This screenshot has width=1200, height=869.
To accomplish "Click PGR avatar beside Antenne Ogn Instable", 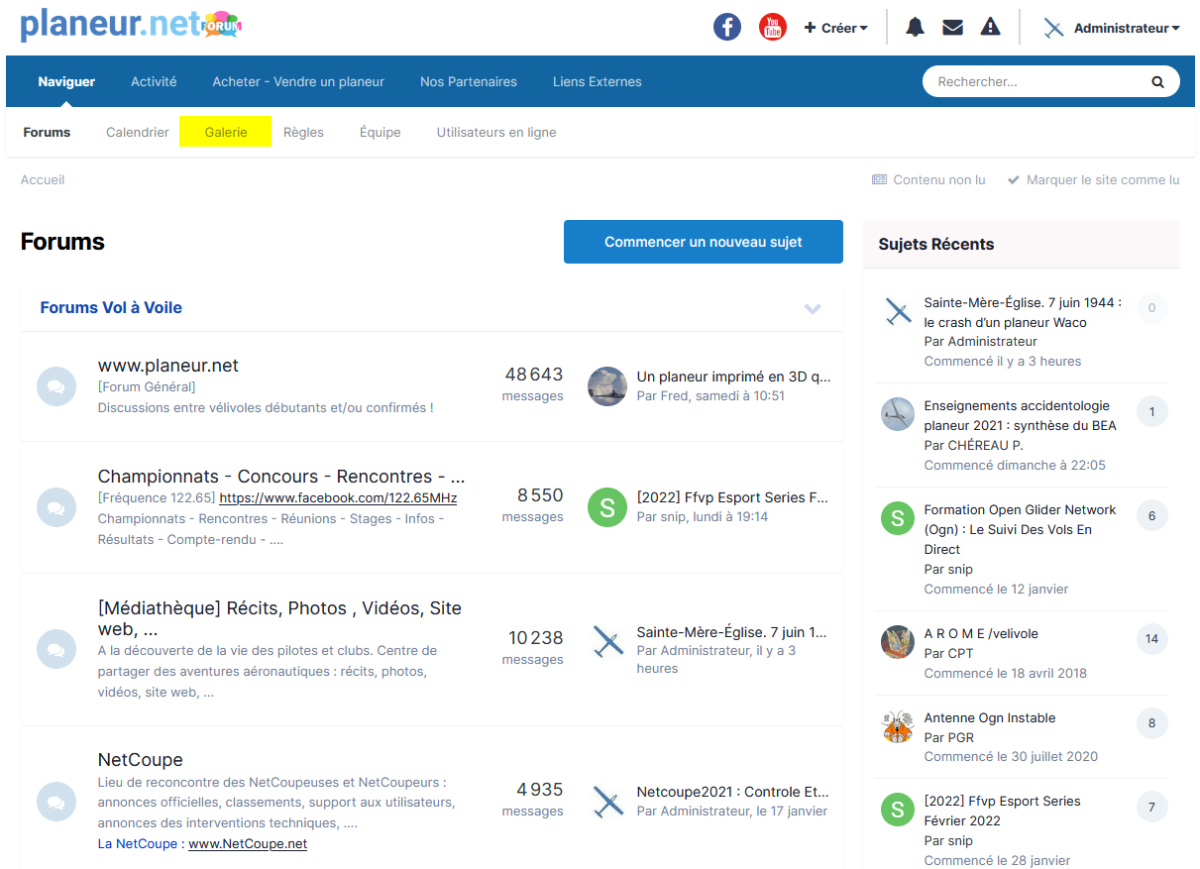I will pos(898,726).
